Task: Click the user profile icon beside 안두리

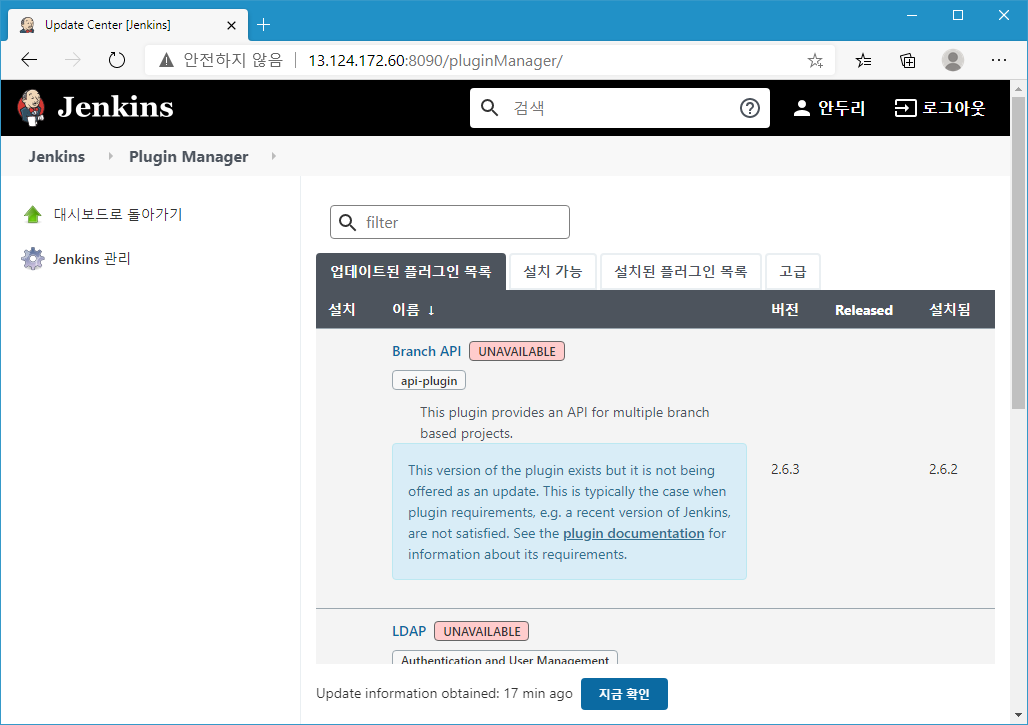Action: 801,108
